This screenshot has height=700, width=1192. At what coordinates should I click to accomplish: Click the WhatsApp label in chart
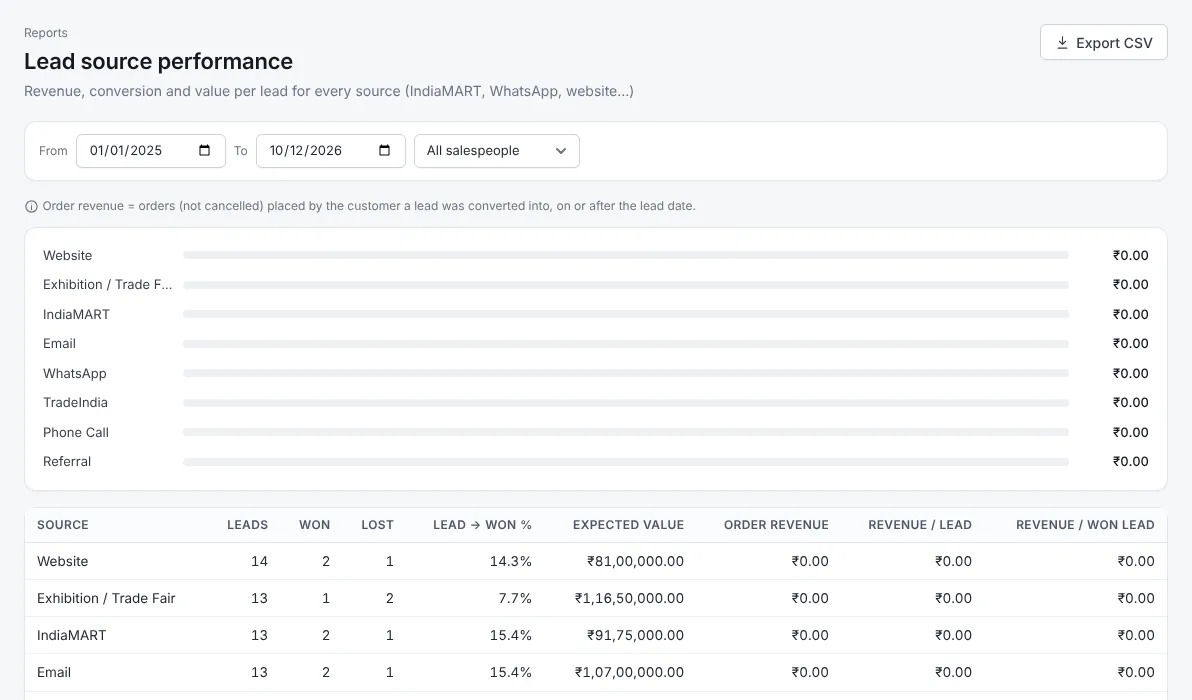[x=74, y=373]
